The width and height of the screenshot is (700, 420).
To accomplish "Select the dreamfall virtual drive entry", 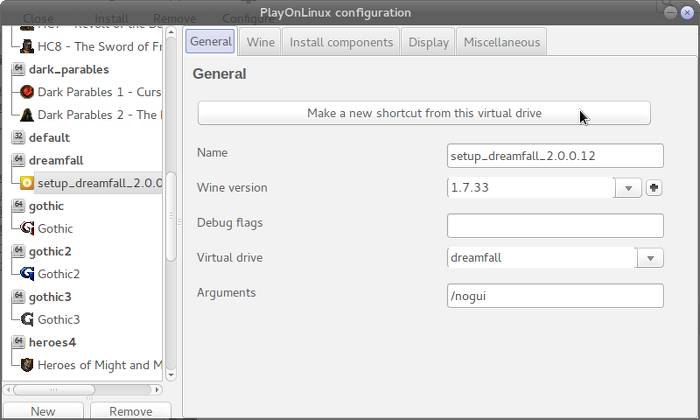I will [56, 160].
